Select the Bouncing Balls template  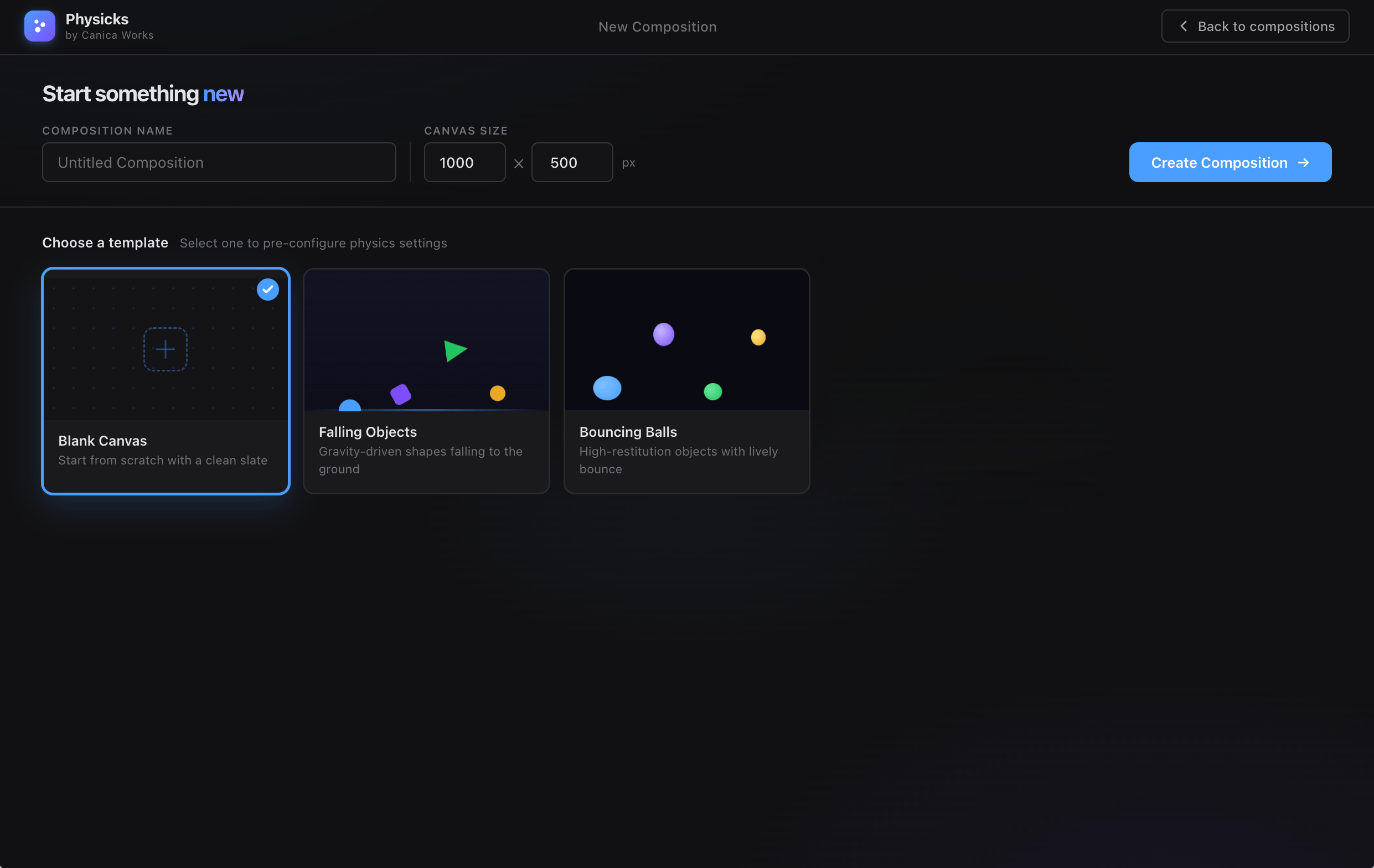pos(686,381)
